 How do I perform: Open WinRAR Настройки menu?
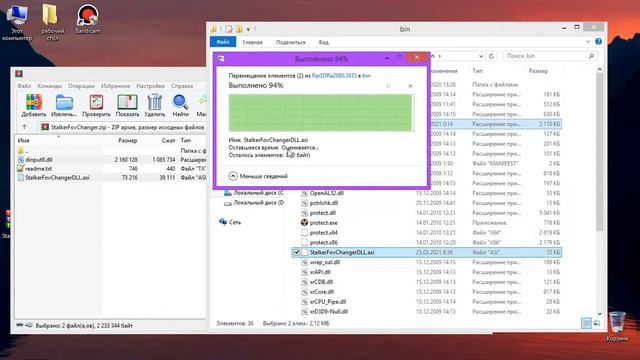point(151,86)
